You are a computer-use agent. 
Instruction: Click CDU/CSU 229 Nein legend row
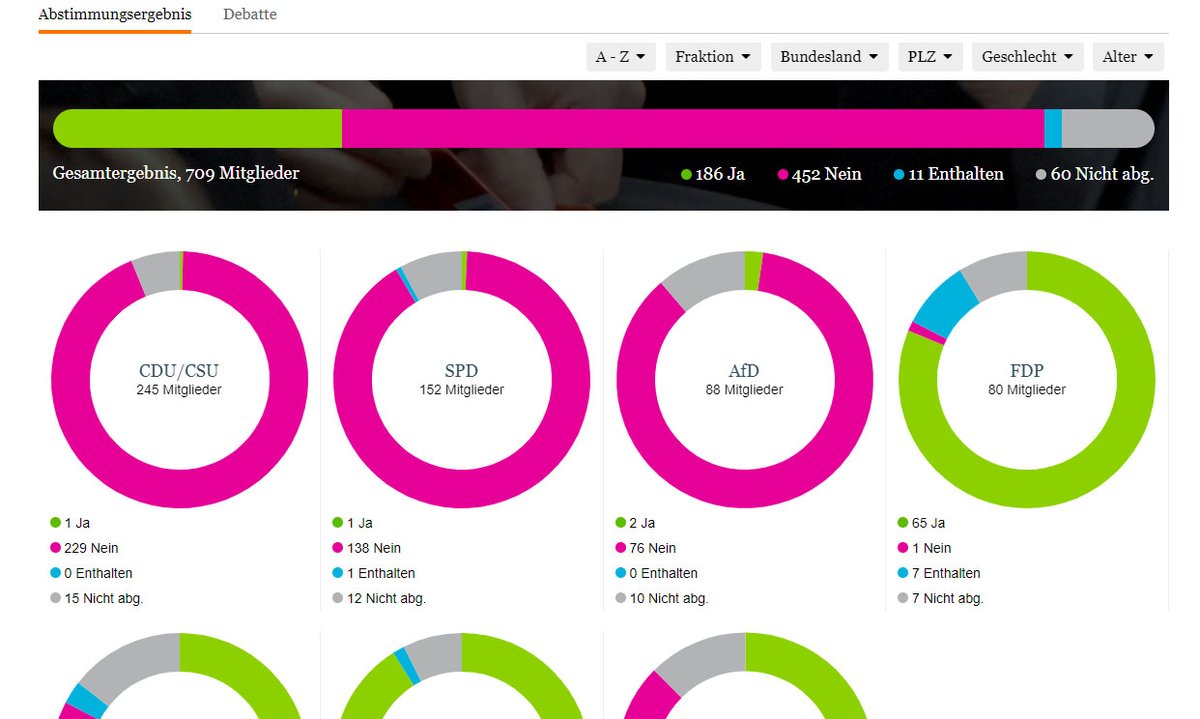(85, 548)
